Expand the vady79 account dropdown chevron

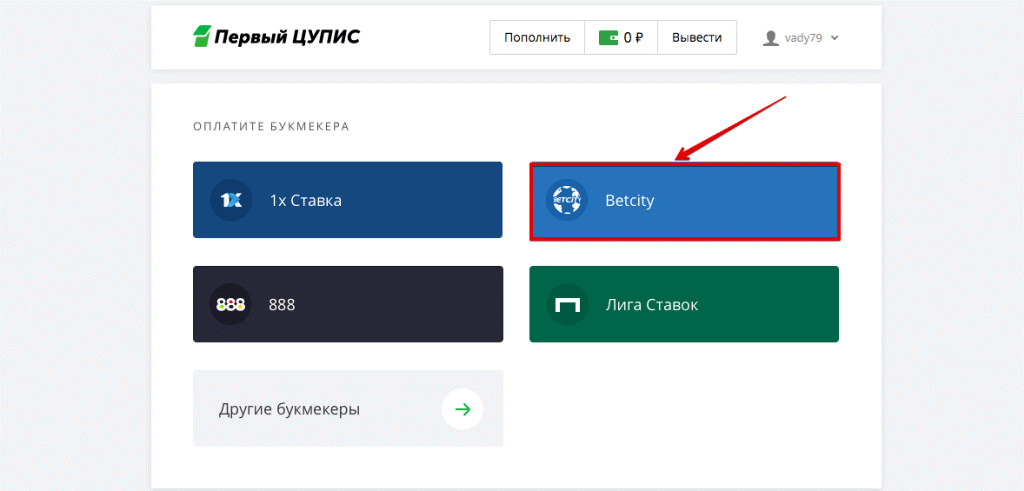(834, 38)
